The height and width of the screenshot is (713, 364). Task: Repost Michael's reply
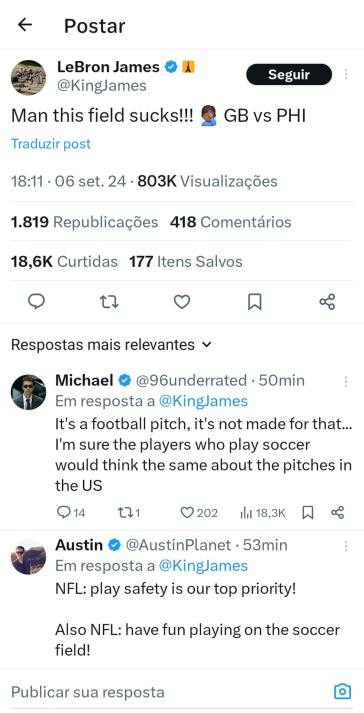pyautogui.click(x=129, y=513)
